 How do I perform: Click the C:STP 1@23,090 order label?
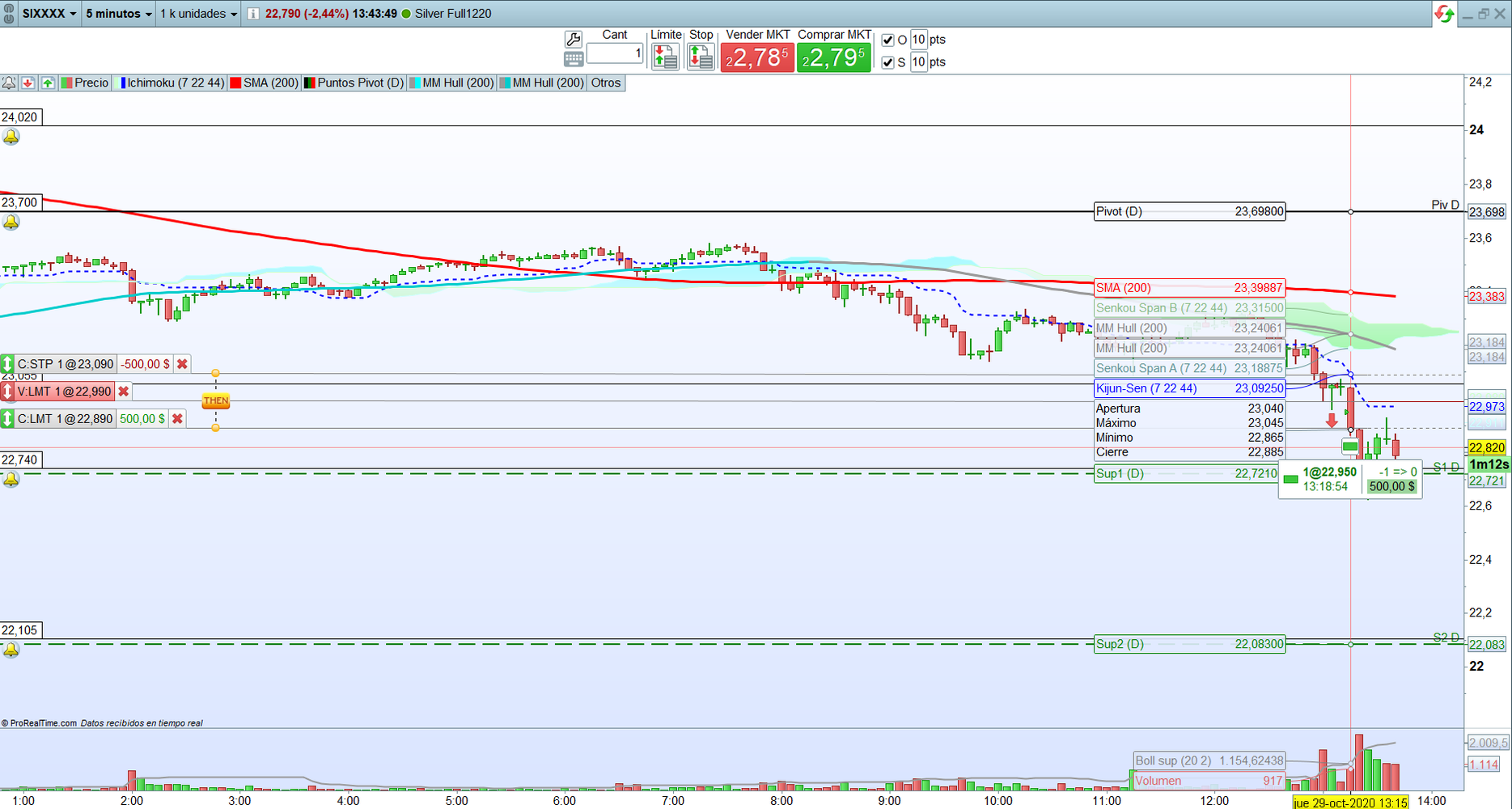[x=66, y=364]
